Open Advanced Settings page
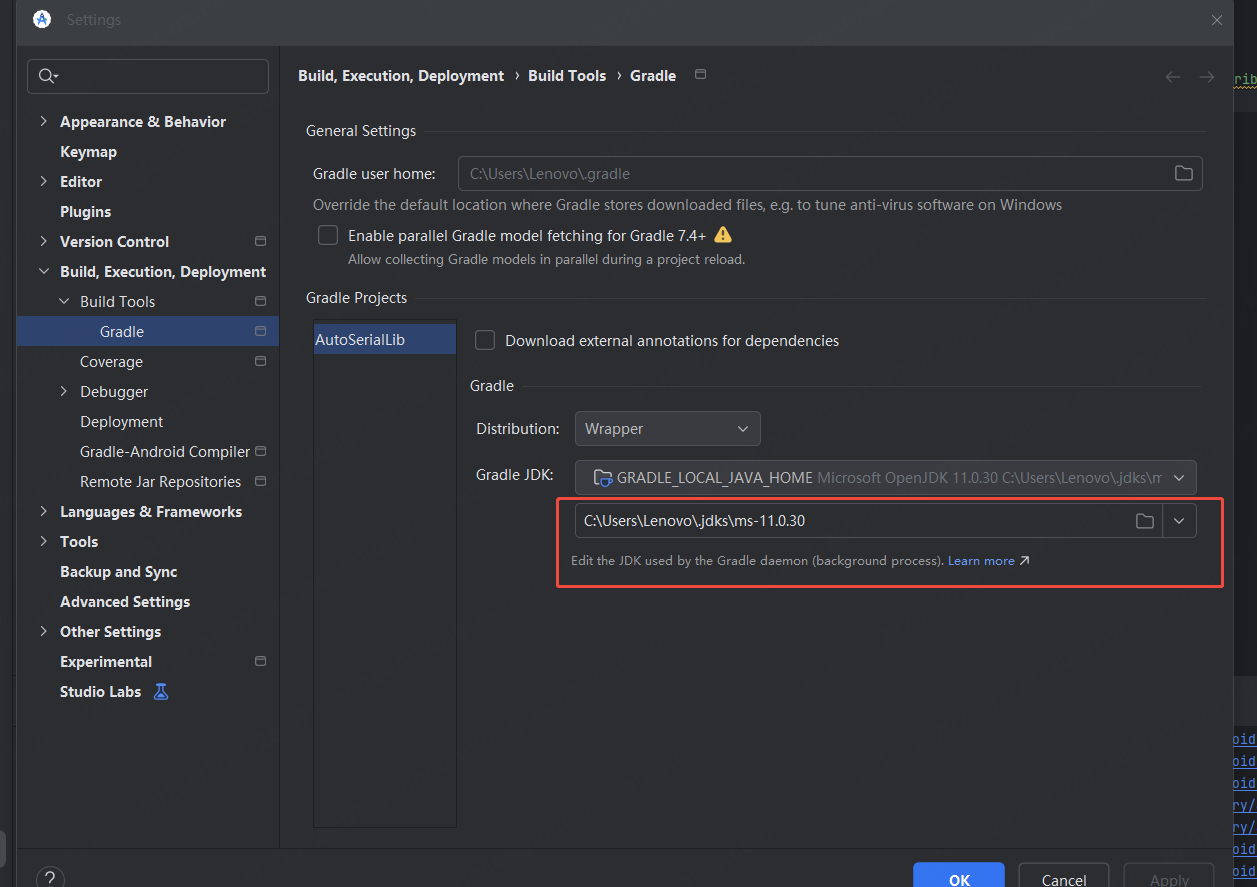 (125, 601)
